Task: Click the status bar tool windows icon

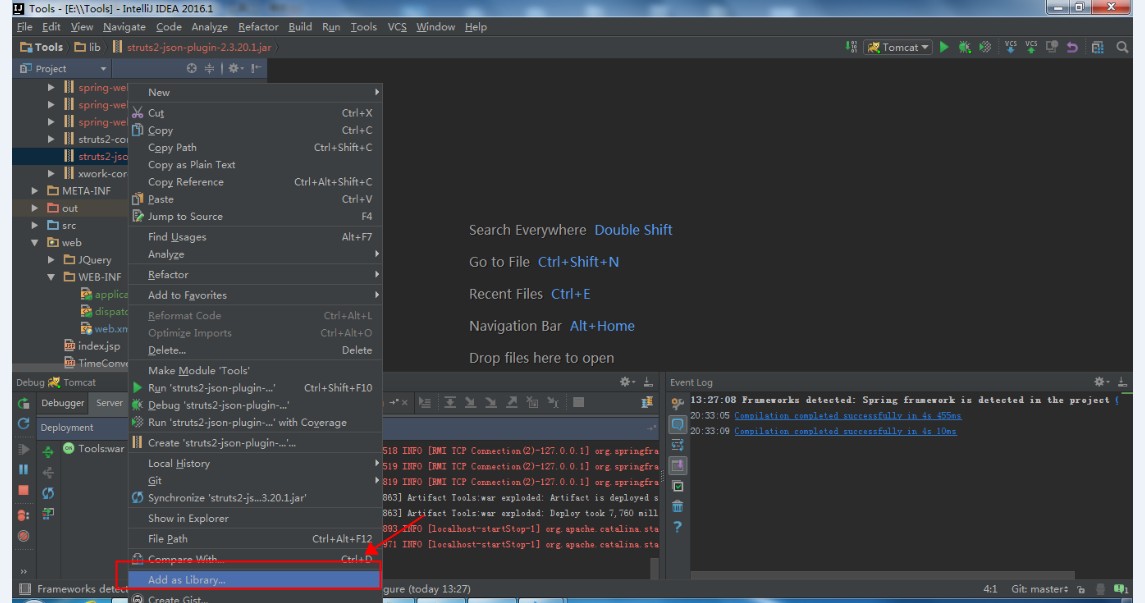Action: 25,589
